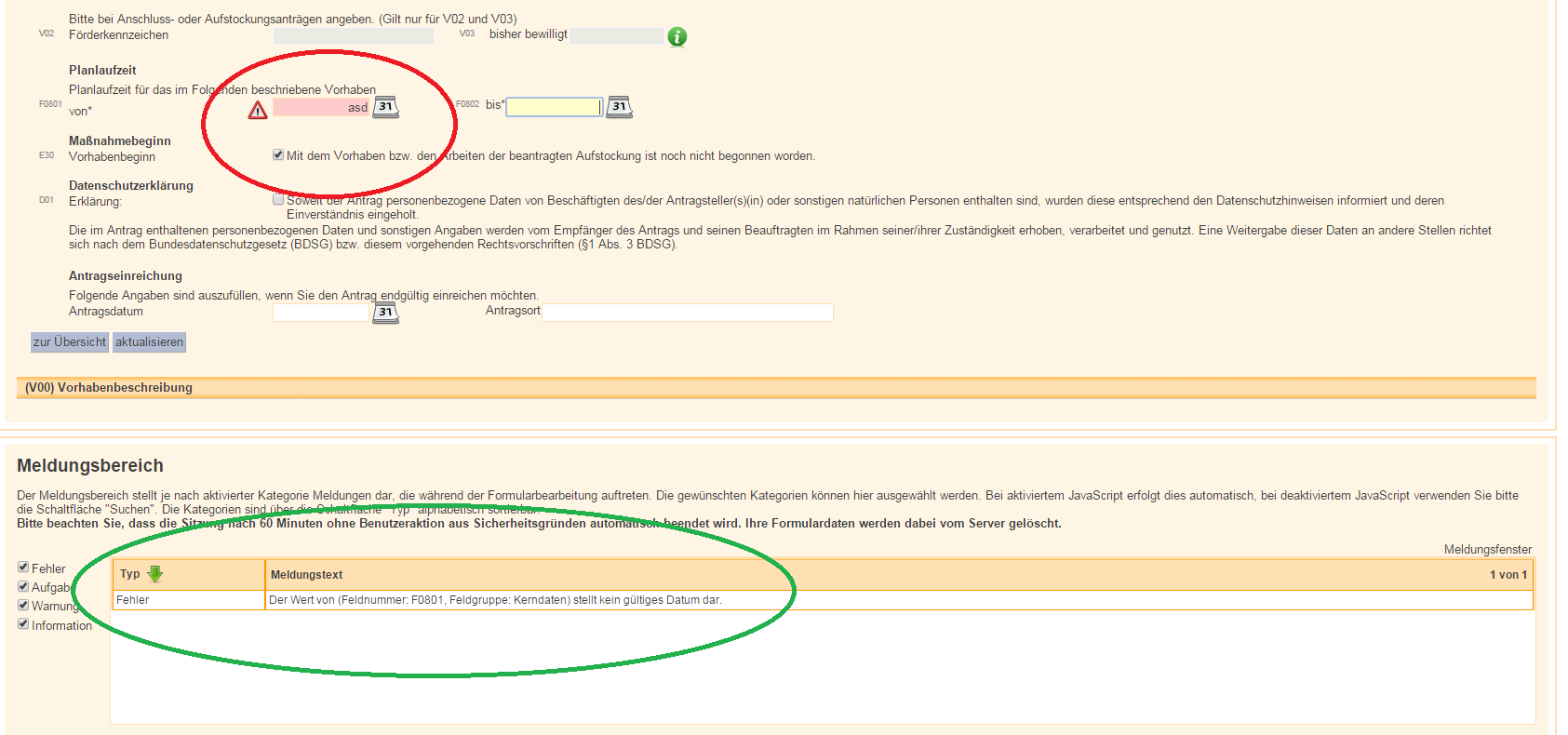The height and width of the screenshot is (735, 1568).
Task: Click the 'Datenschutzerklärung' section heading
Action: click(131, 185)
